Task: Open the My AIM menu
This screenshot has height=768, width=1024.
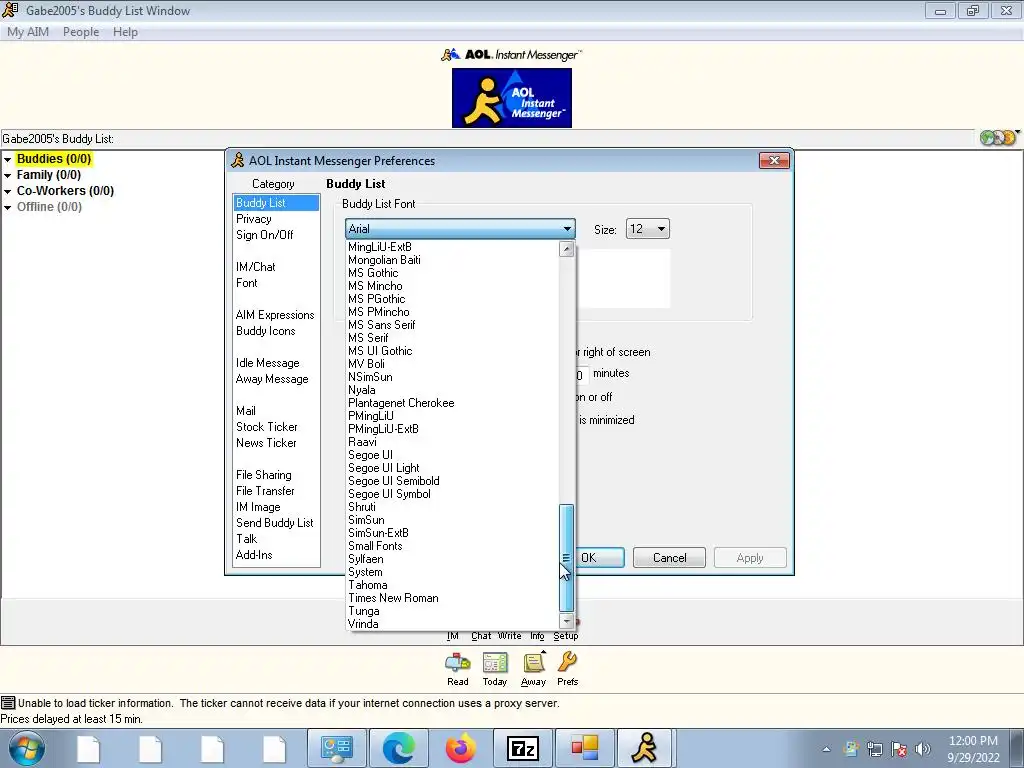Action: click(x=28, y=32)
